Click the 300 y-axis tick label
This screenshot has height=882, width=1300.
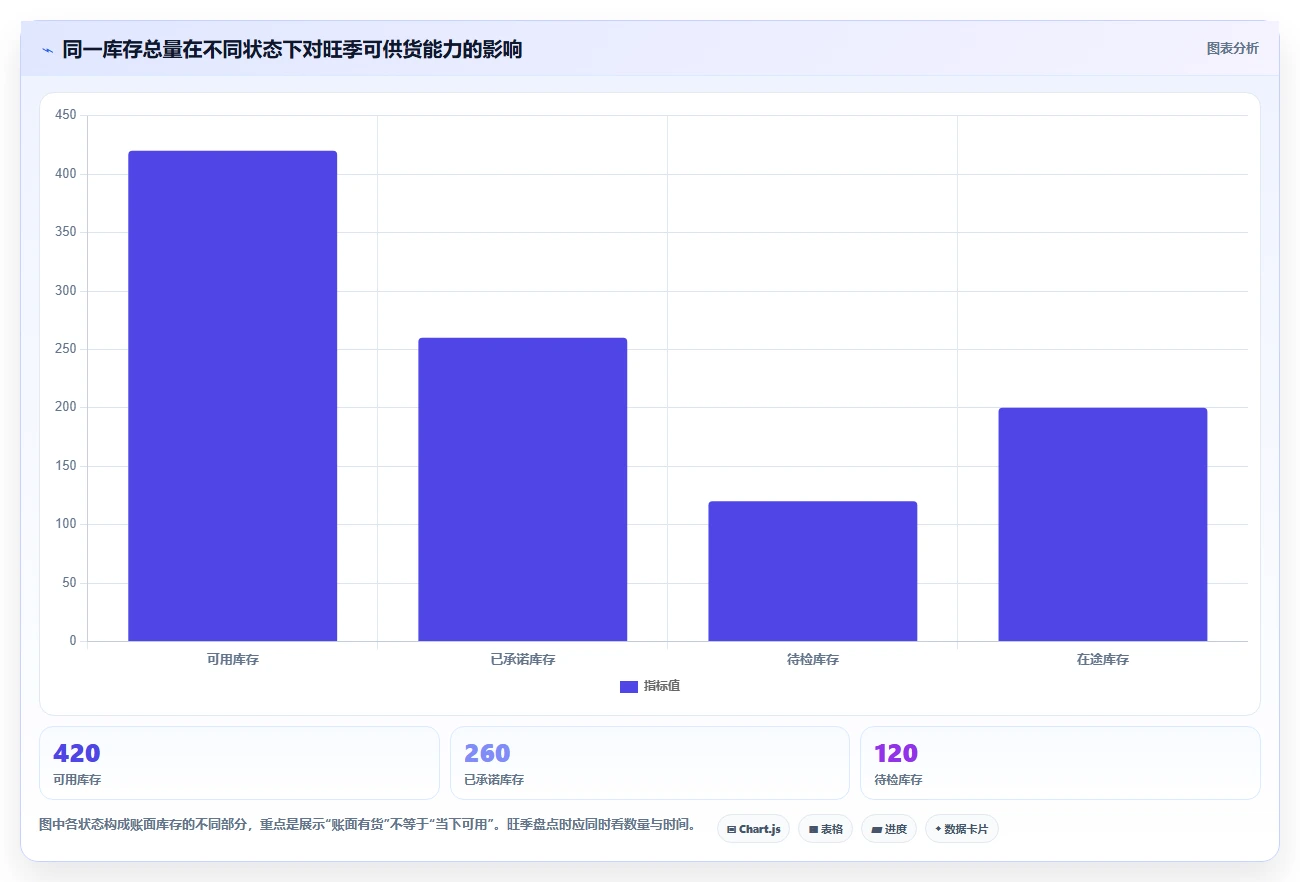pos(66,291)
